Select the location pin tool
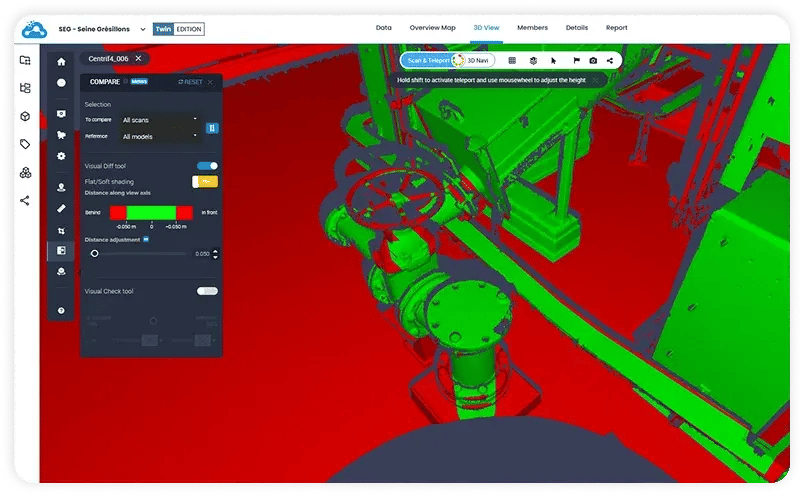 [x=61, y=187]
